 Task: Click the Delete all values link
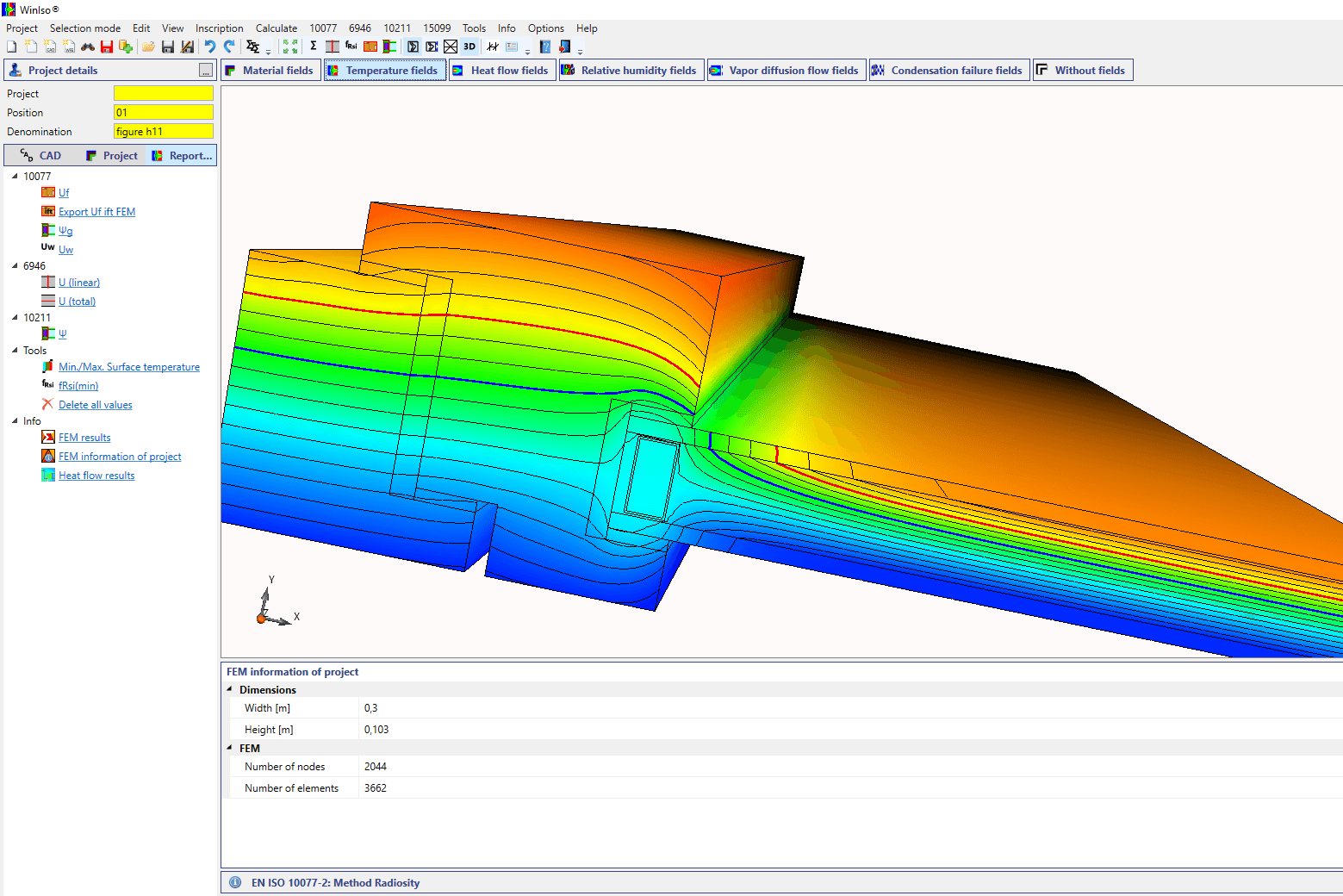[95, 405]
